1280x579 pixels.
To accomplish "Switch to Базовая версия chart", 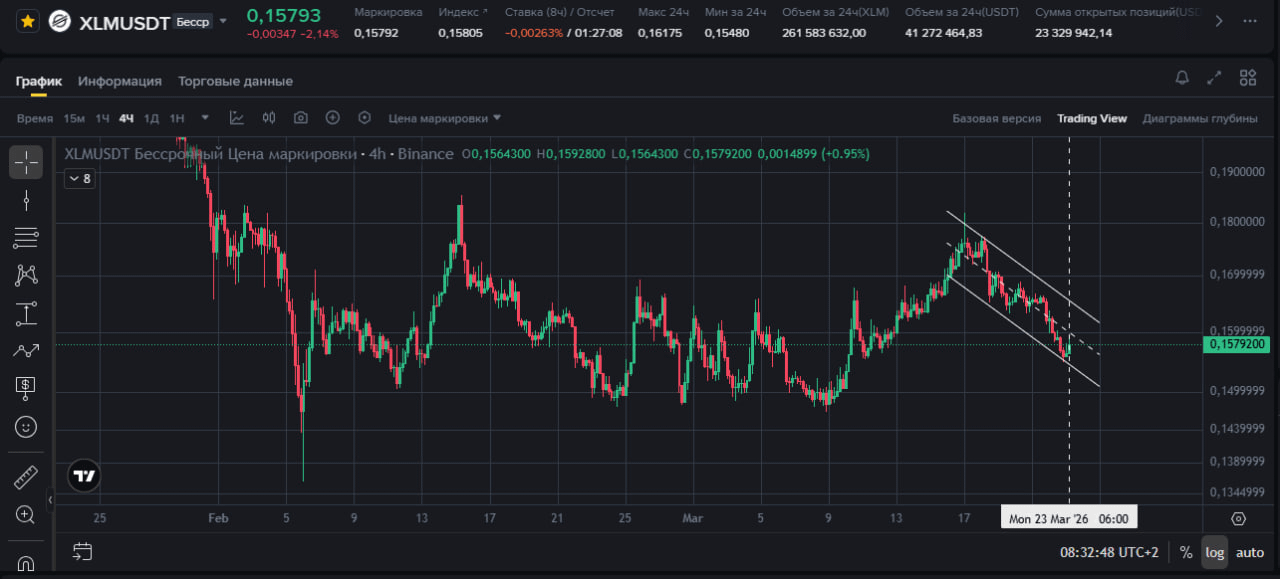I will (x=996, y=118).
